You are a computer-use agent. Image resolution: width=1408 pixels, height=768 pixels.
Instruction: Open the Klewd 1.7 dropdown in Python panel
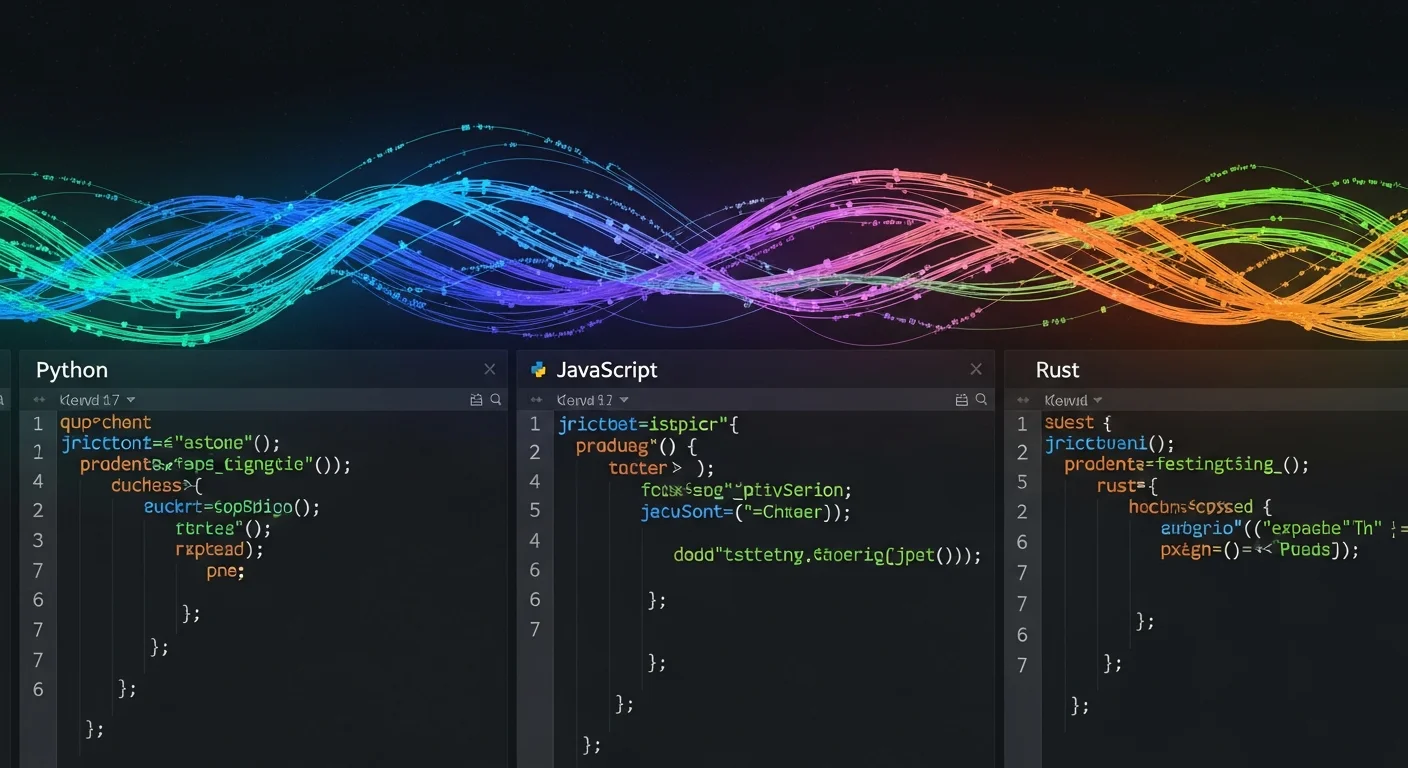(x=97, y=399)
